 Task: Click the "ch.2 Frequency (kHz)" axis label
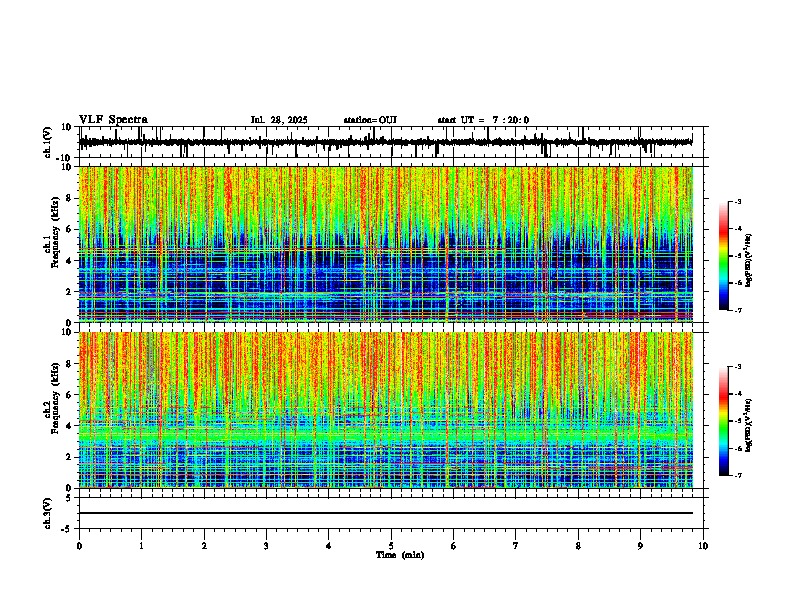(52, 398)
